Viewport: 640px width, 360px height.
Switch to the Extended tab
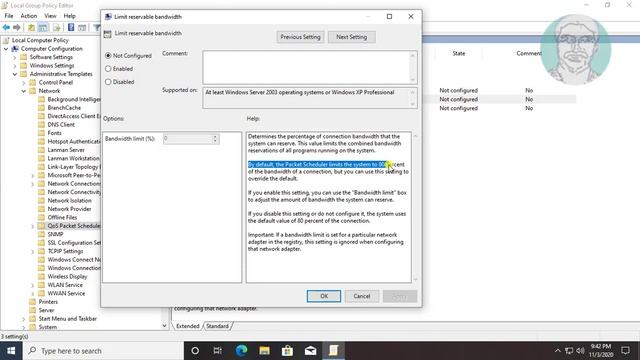pos(187,326)
